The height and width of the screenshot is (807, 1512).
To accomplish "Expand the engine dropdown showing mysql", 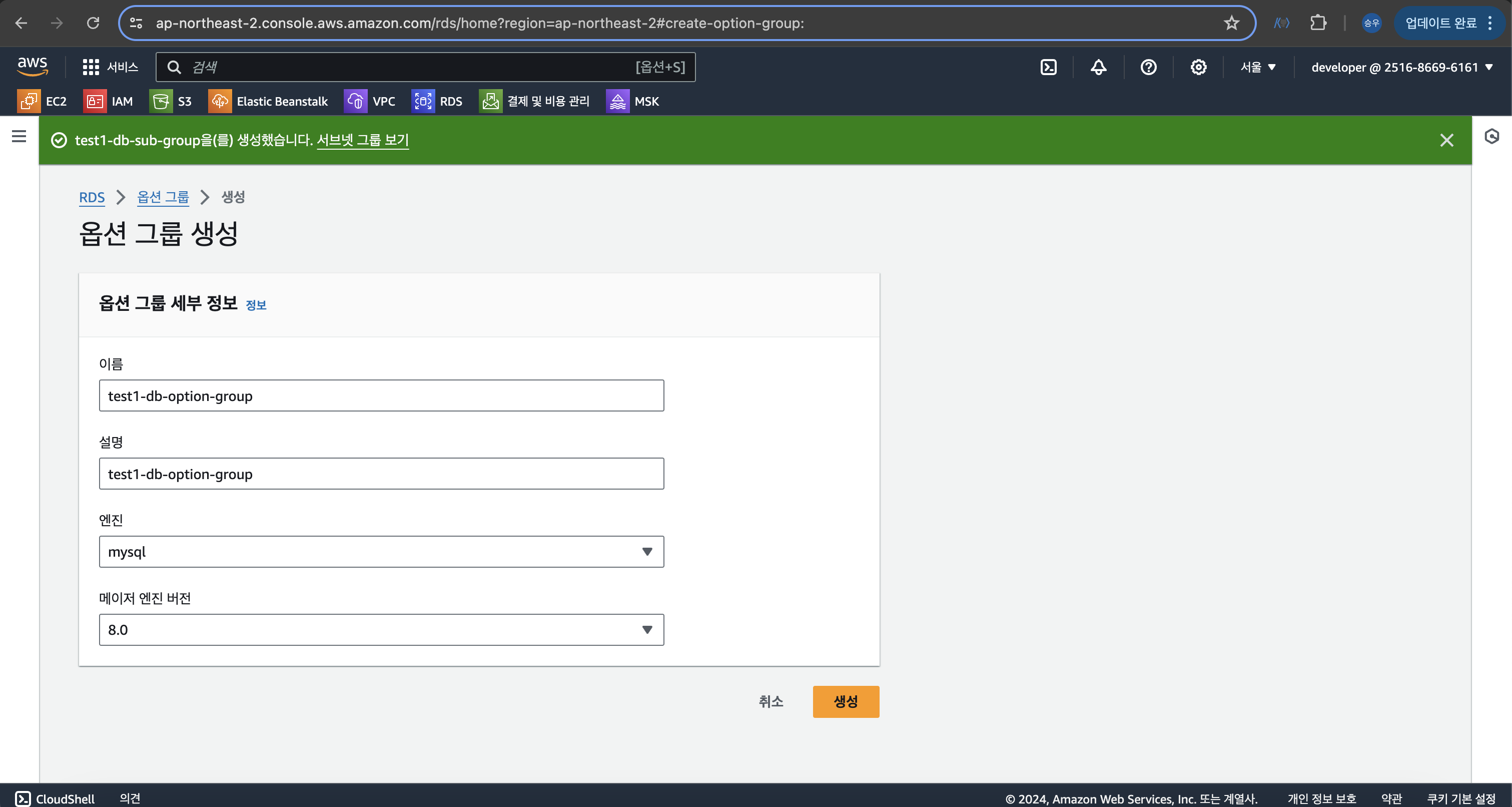I will tap(381, 552).
